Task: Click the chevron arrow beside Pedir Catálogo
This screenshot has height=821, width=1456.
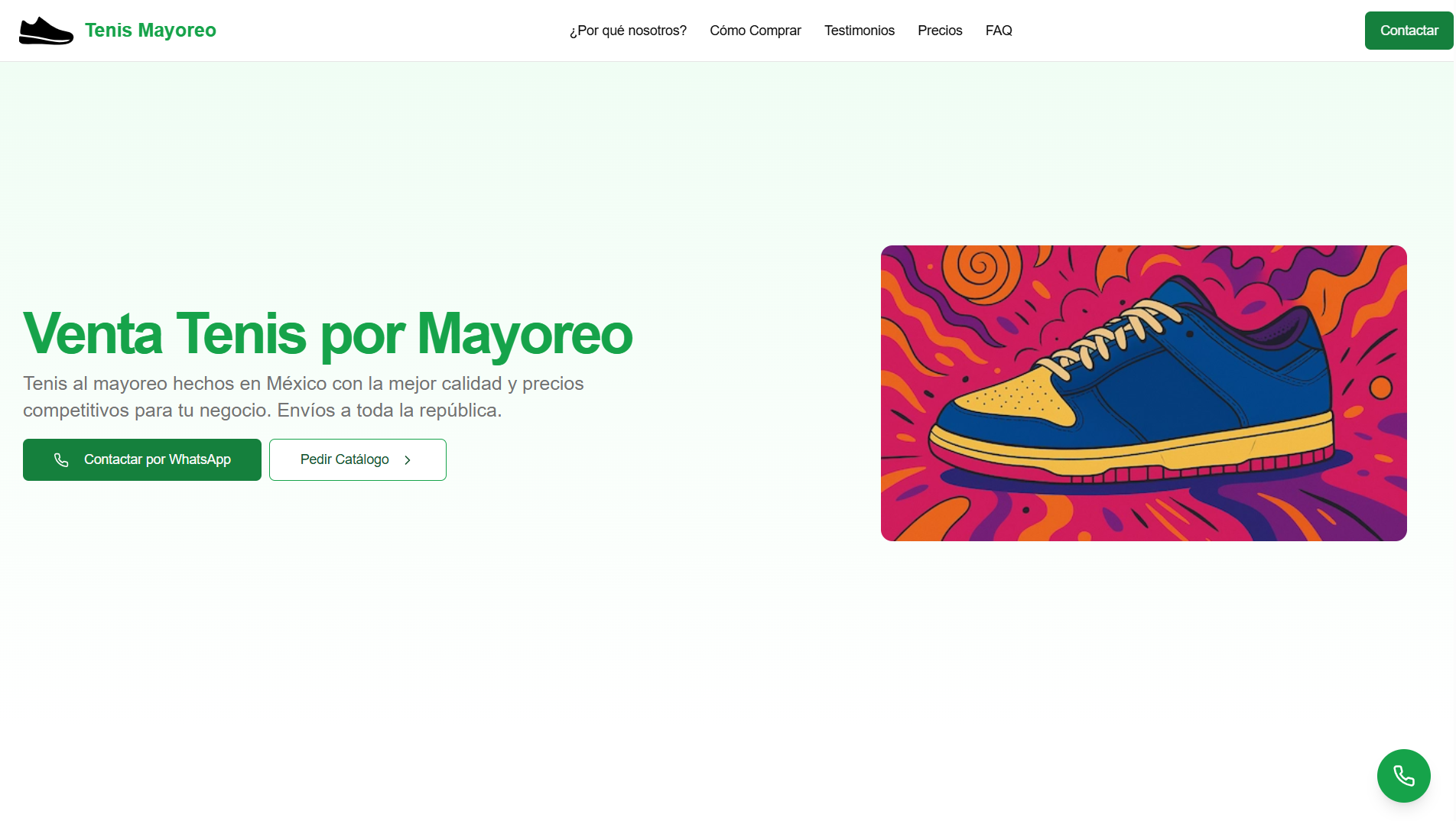Action: click(408, 460)
